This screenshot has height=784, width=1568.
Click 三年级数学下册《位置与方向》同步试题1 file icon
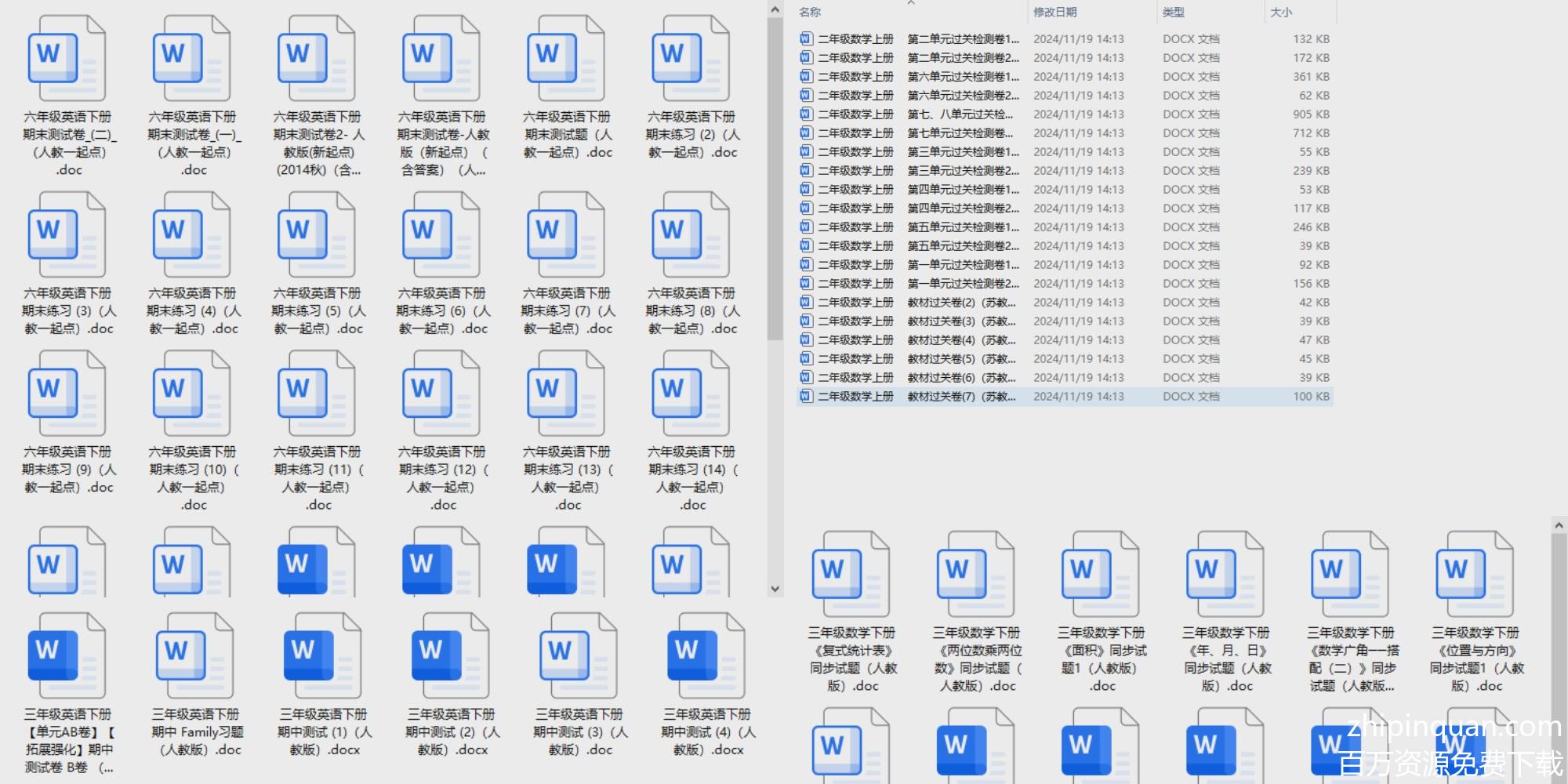click(1475, 575)
